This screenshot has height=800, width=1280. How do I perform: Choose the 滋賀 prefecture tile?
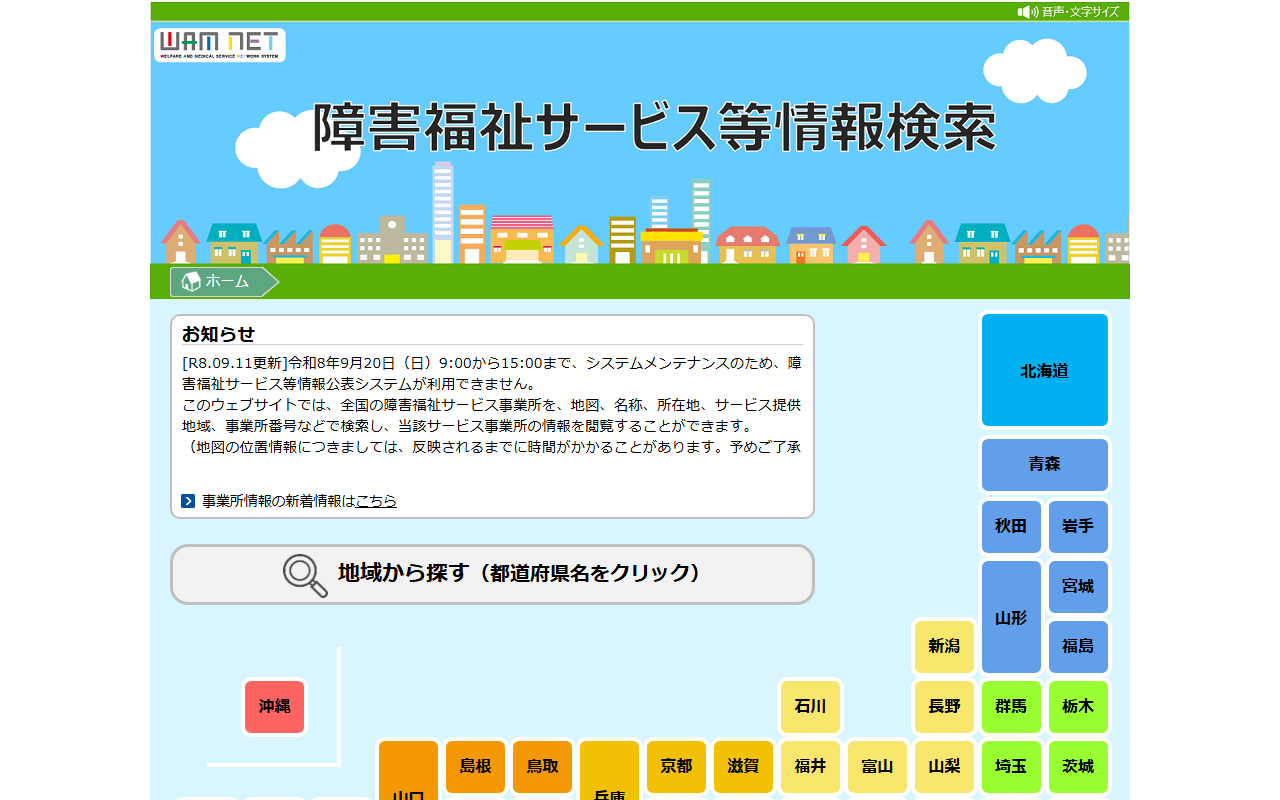(x=744, y=766)
